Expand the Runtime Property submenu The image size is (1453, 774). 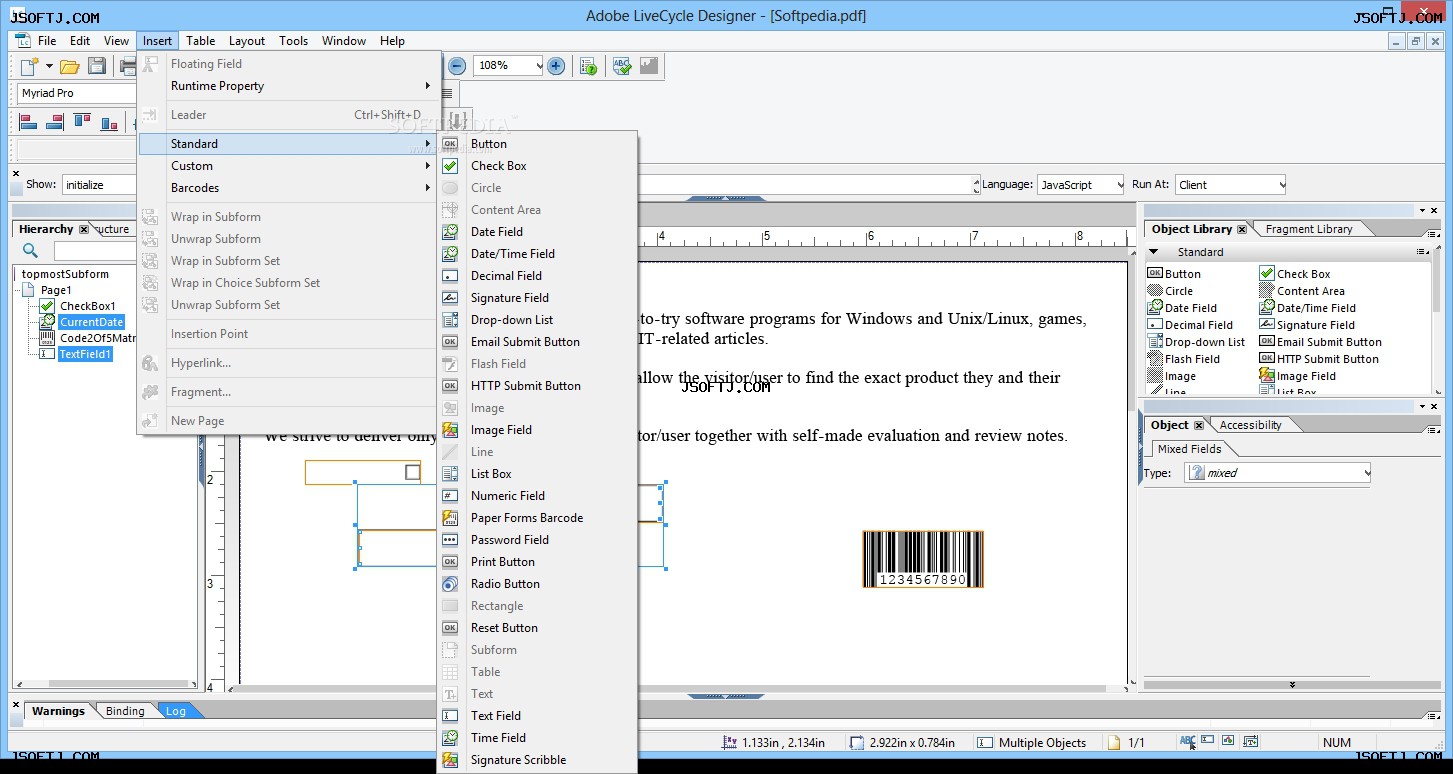coord(289,86)
